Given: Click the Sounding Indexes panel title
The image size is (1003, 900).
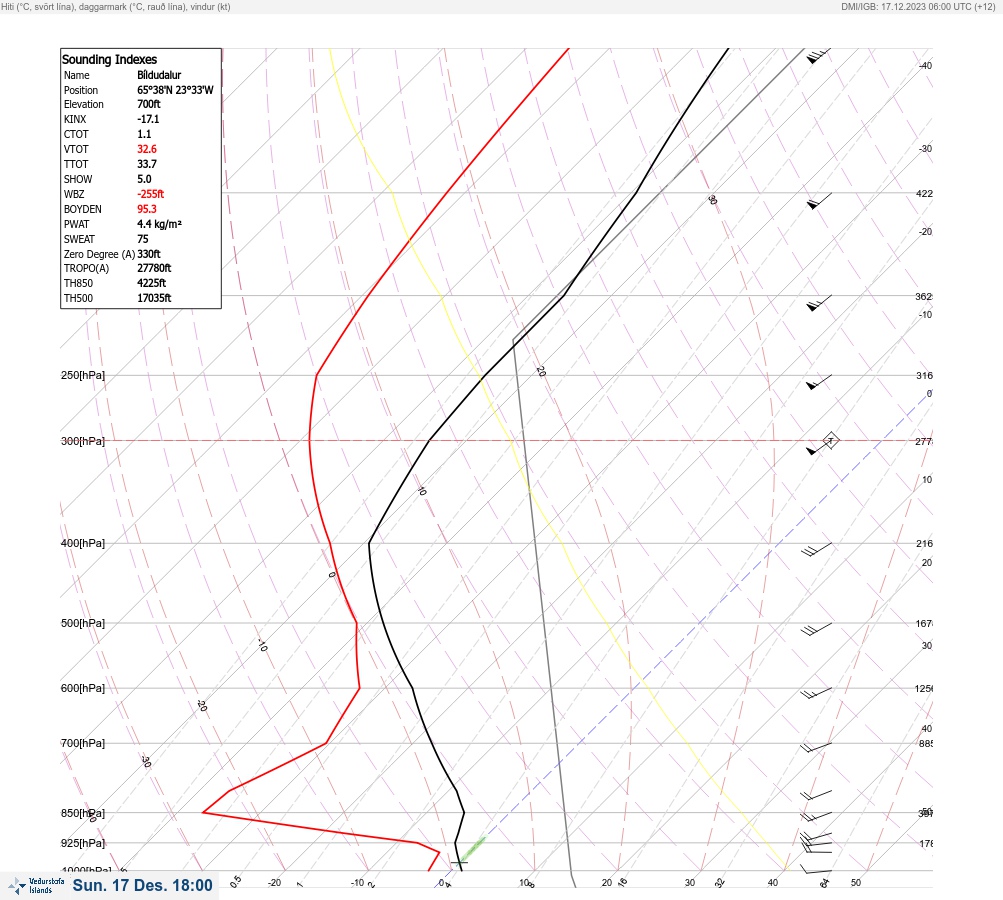Looking at the screenshot, I should pyautogui.click(x=109, y=59).
